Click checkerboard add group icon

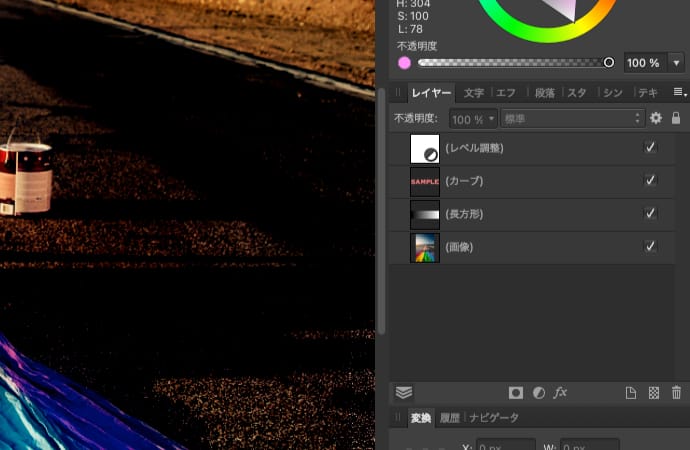(654, 393)
